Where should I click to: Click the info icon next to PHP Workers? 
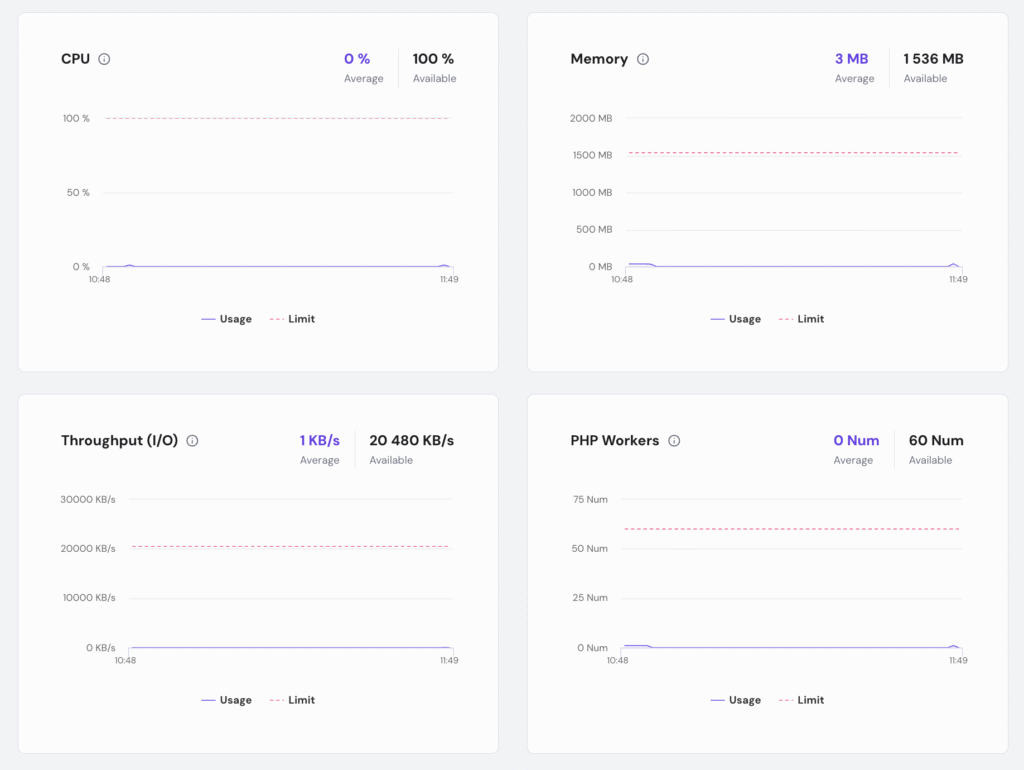tap(675, 440)
